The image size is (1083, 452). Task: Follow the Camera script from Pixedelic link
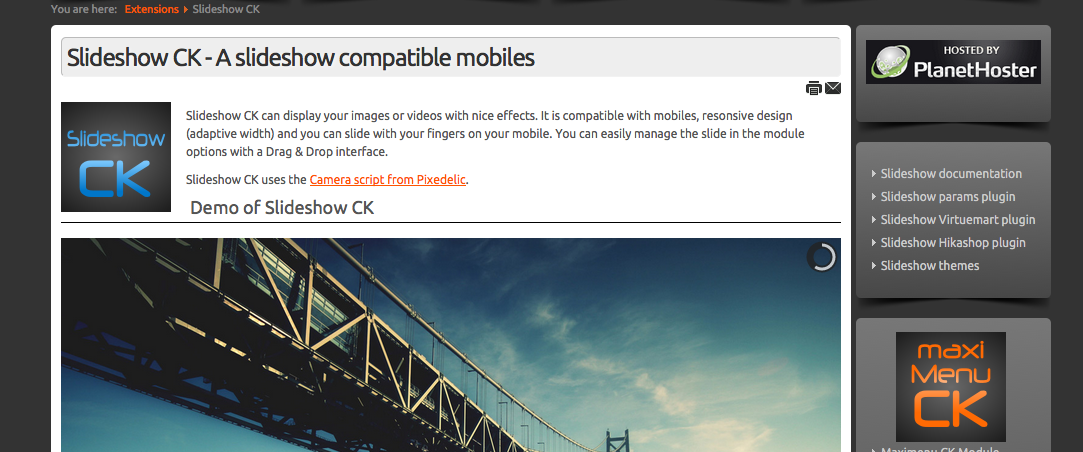388,180
